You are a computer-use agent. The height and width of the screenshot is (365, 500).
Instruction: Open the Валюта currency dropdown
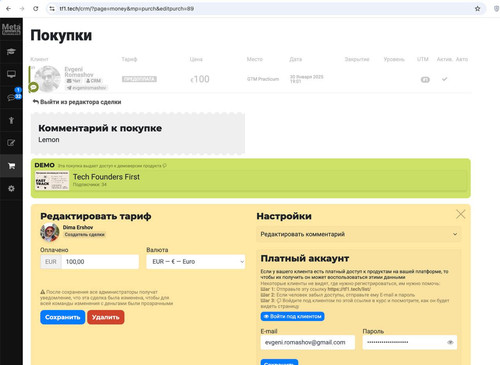click(x=196, y=262)
